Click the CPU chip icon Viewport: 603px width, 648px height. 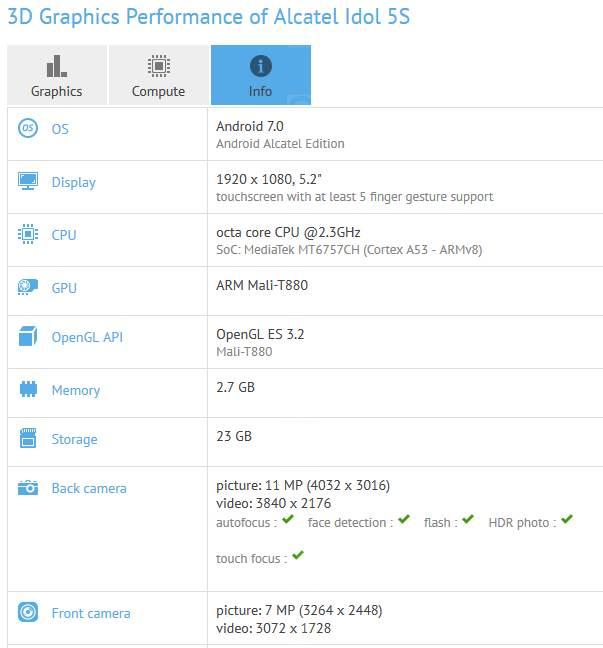pos(28,234)
